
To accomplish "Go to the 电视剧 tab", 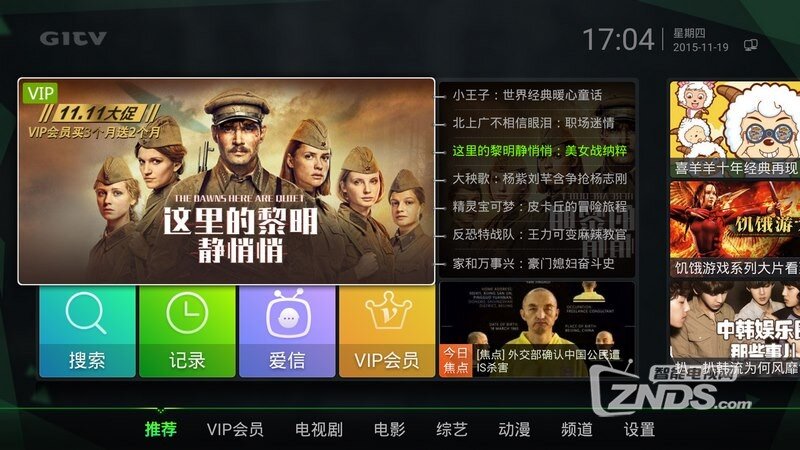I will tap(319, 429).
